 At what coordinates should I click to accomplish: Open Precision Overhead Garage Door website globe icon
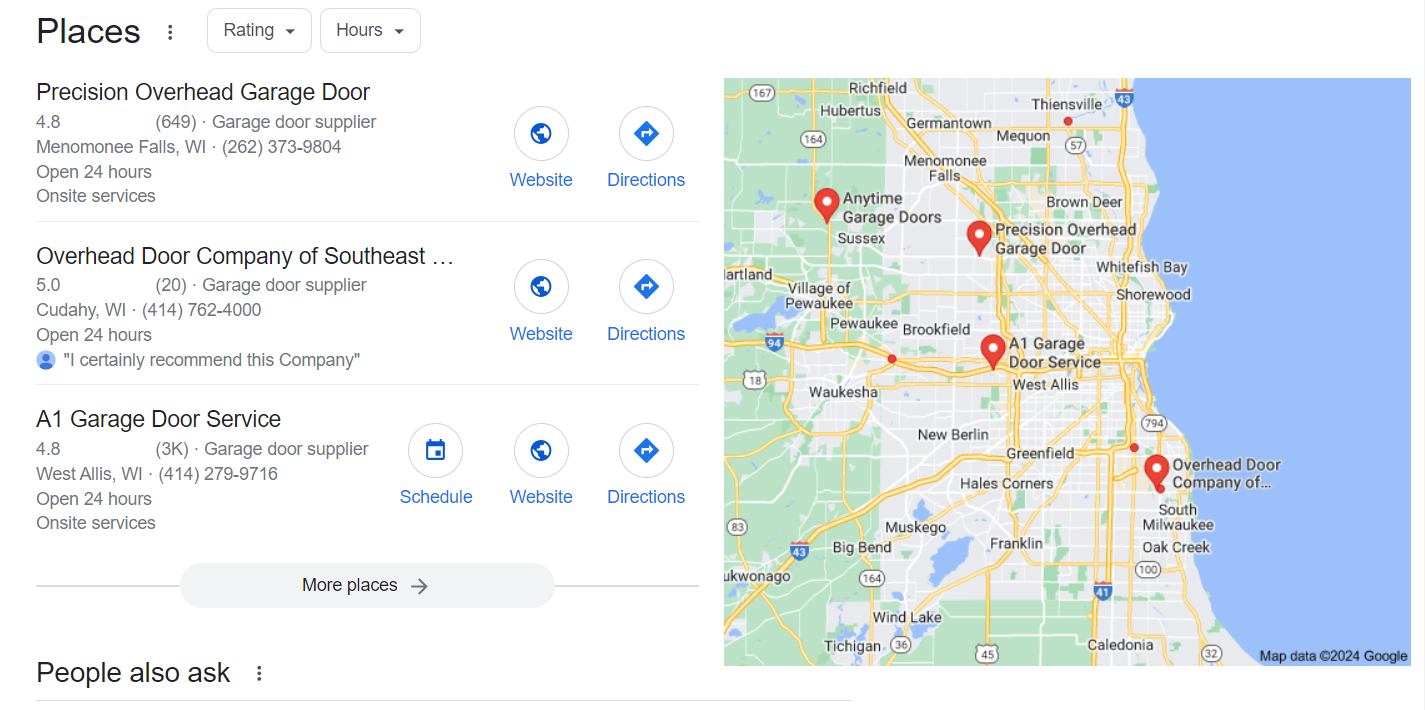point(541,133)
